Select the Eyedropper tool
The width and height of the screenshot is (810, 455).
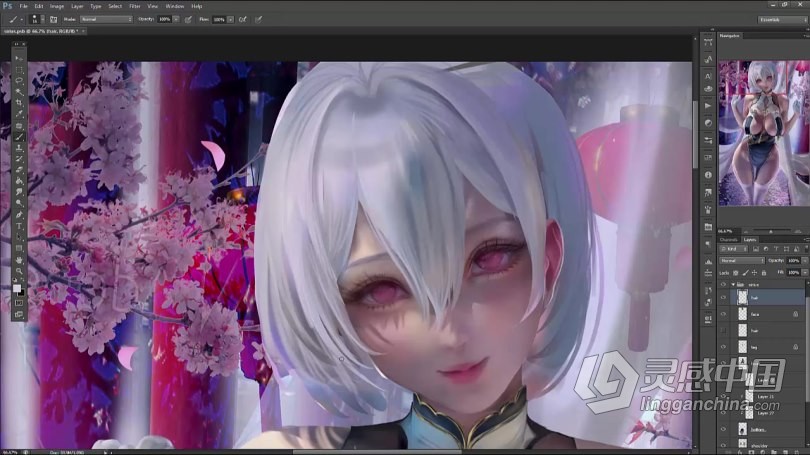point(19,114)
